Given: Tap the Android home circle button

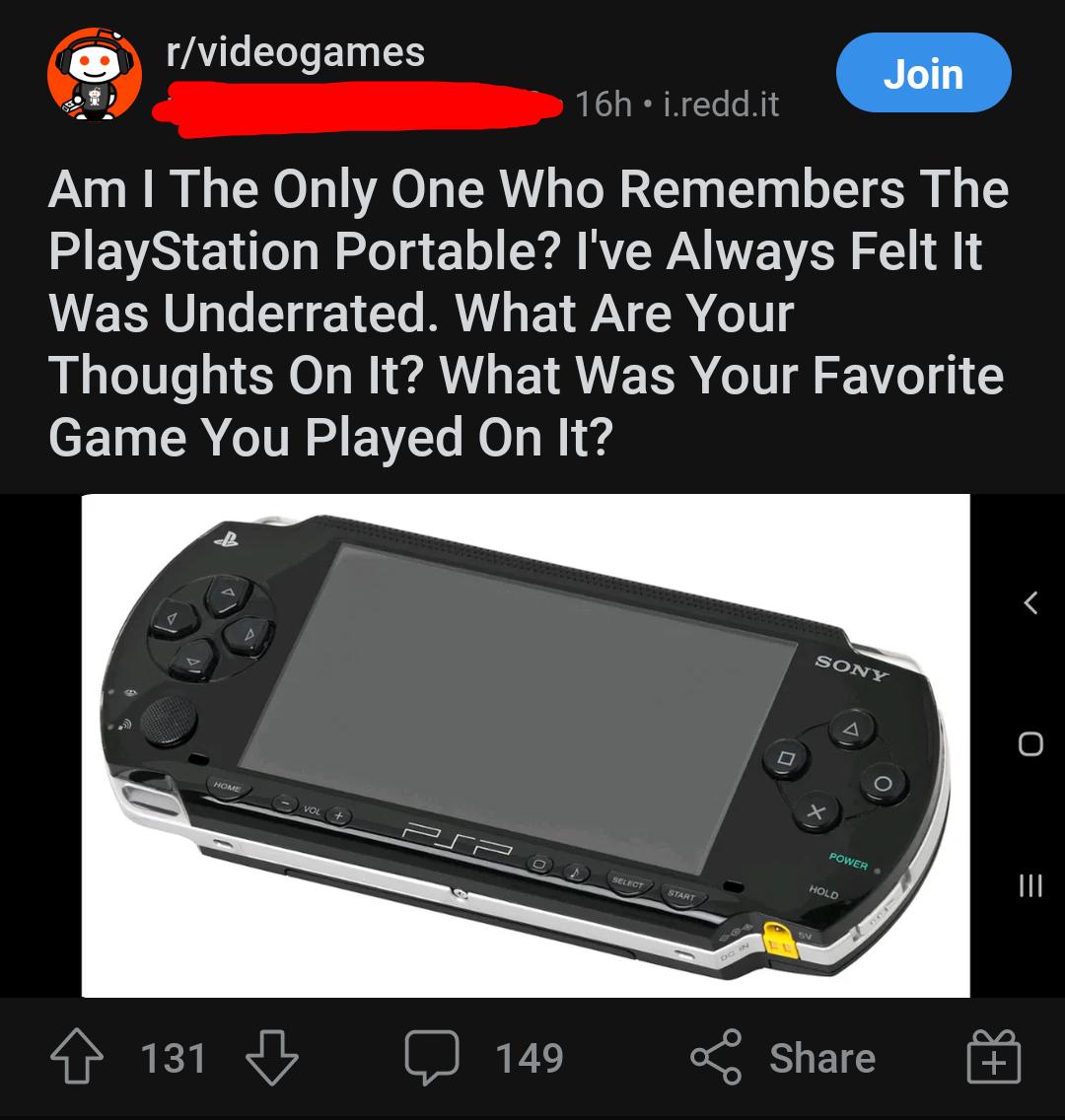Looking at the screenshot, I should coord(1030,743).
